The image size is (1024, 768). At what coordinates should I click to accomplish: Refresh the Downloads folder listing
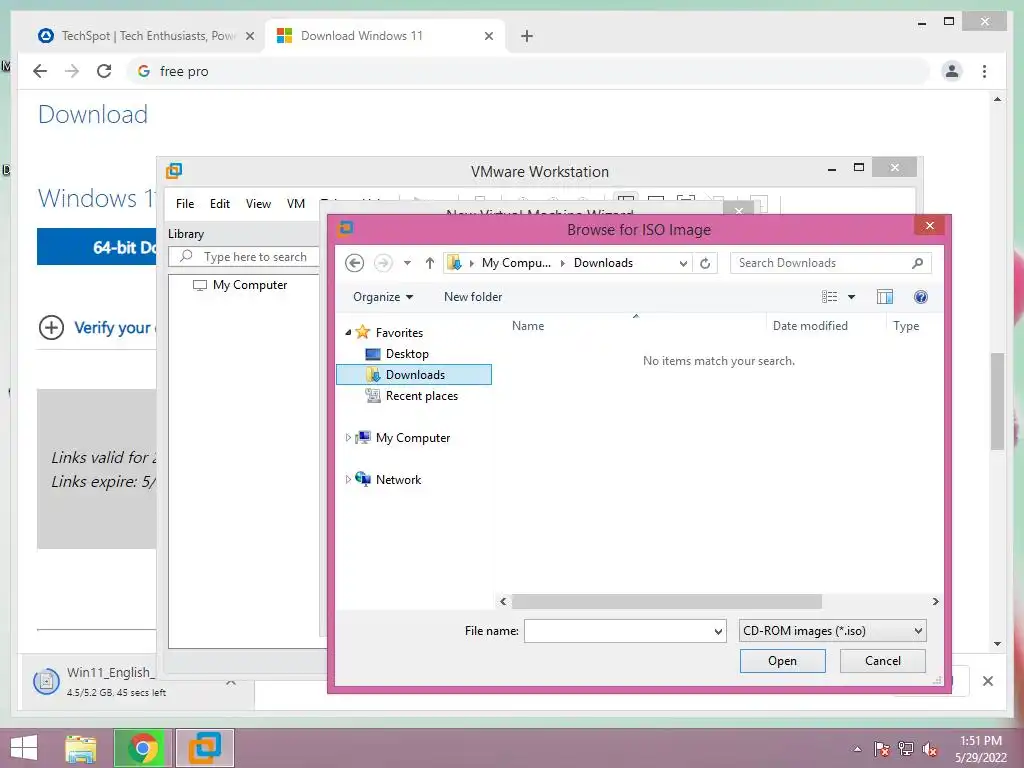pyautogui.click(x=705, y=263)
